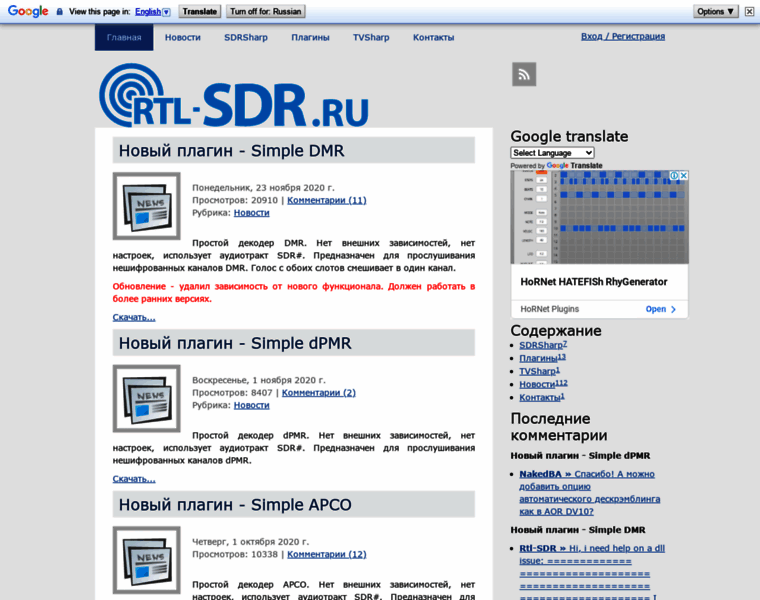760x600 pixels.
Task: Click the RSS feed icon
Action: pyautogui.click(x=524, y=74)
